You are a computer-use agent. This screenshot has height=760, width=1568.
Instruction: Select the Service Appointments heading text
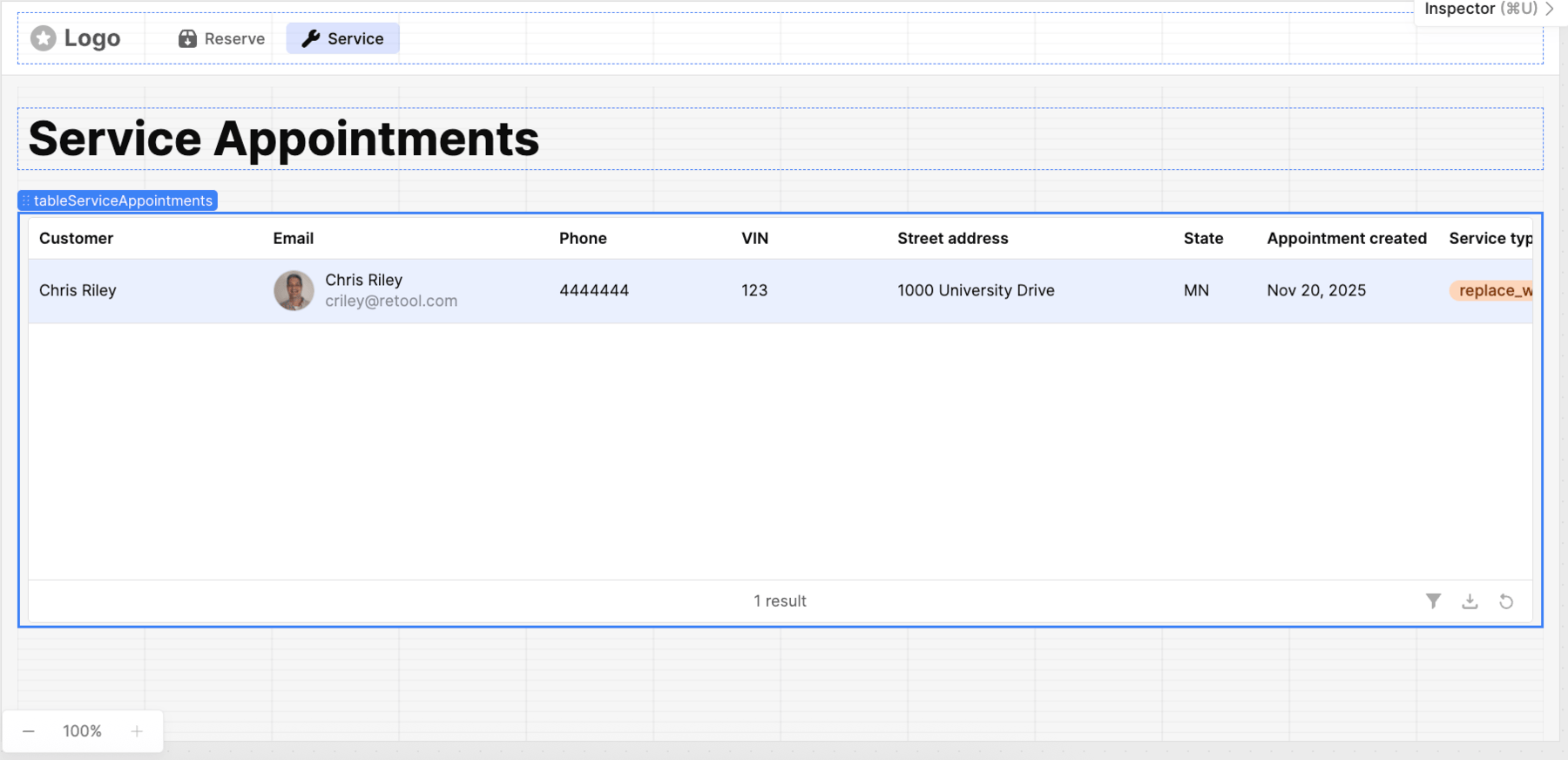point(284,139)
